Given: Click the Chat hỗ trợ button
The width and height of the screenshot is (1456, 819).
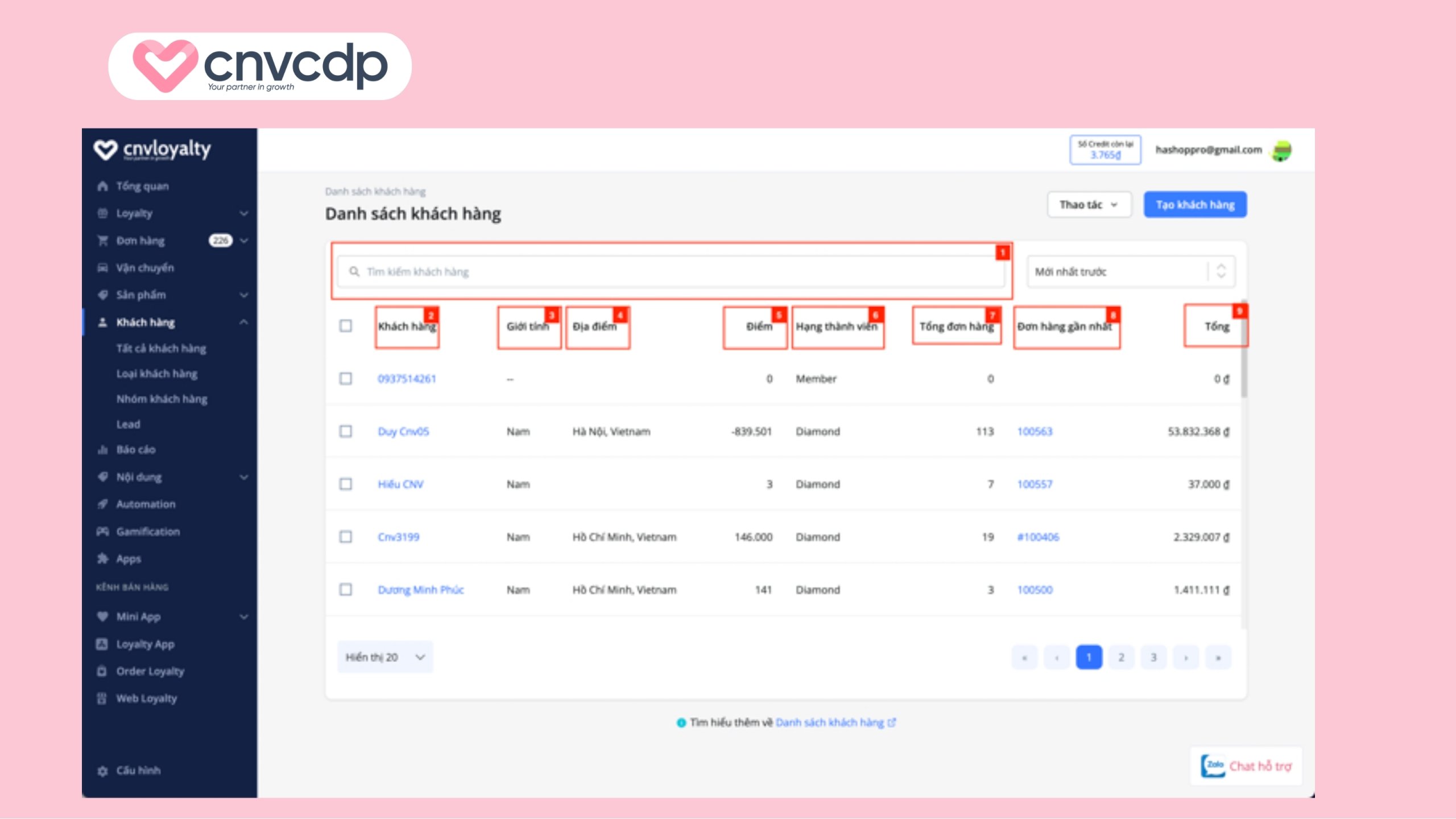Looking at the screenshot, I should click(x=1246, y=766).
